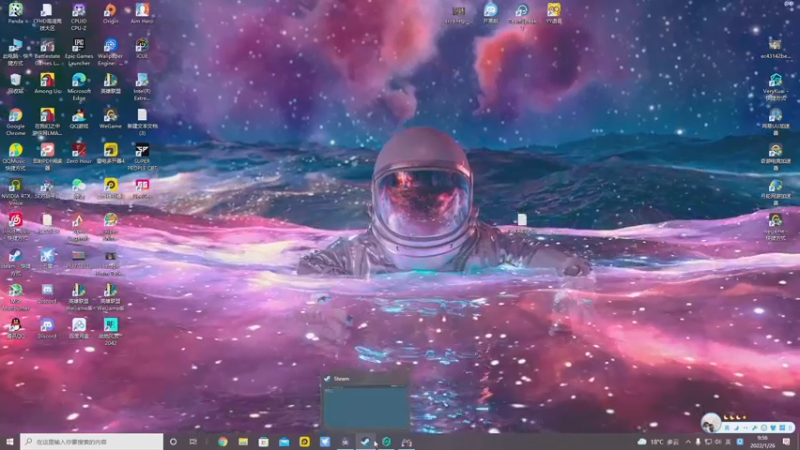Launch the Zero Hour desktop shortcut

point(79,153)
